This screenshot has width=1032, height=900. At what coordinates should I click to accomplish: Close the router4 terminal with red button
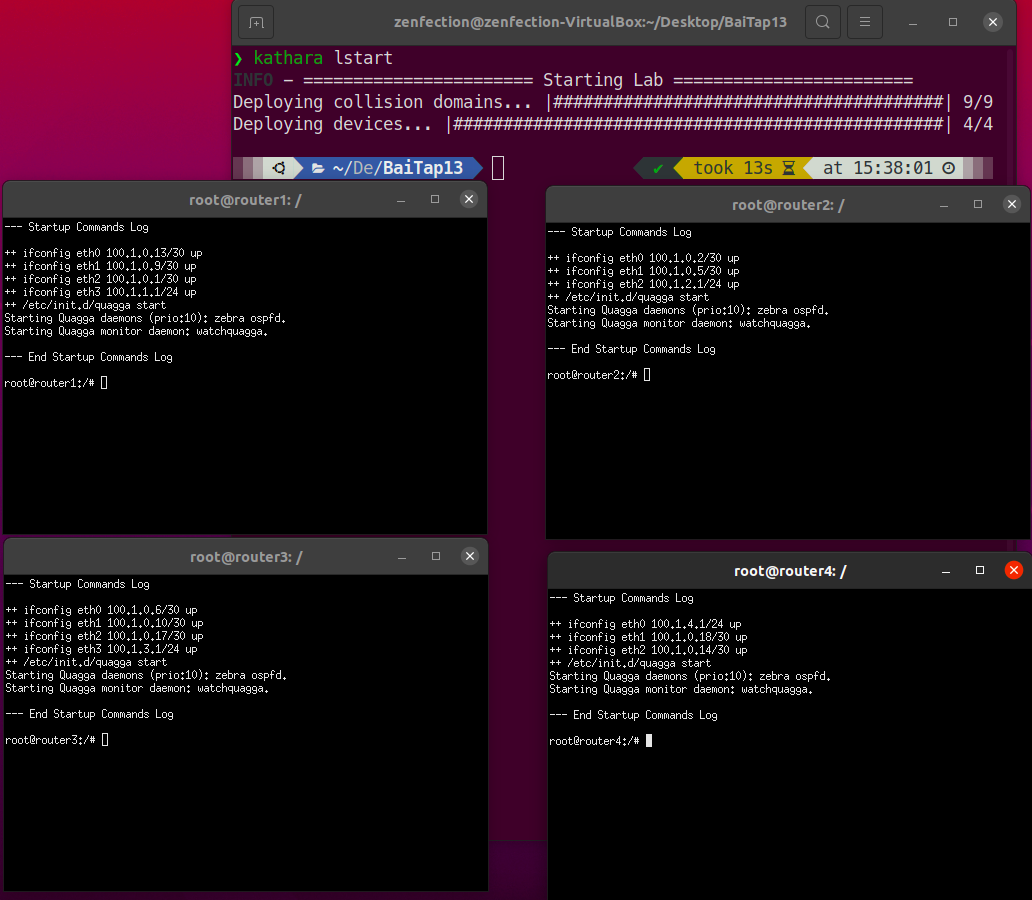[x=1014, y=571]
